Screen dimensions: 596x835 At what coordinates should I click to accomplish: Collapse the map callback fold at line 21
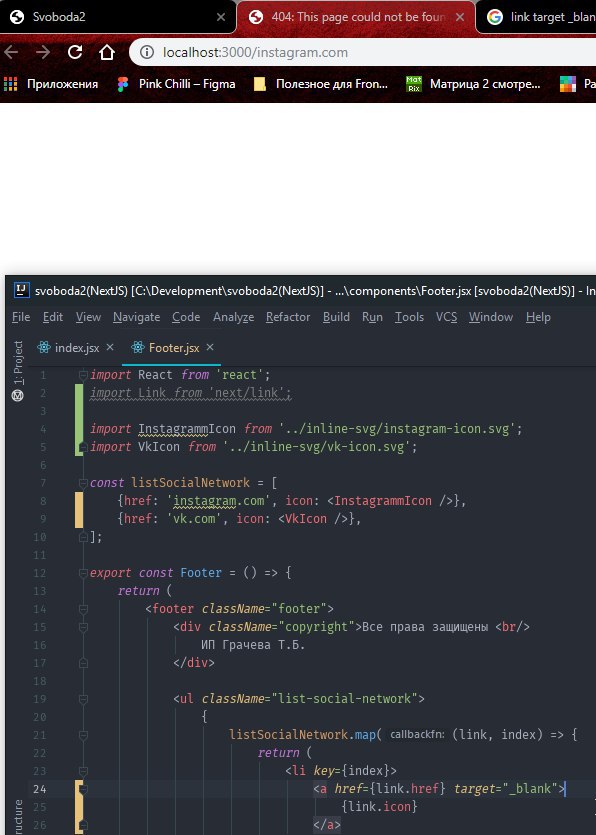[x=83, y=735]
